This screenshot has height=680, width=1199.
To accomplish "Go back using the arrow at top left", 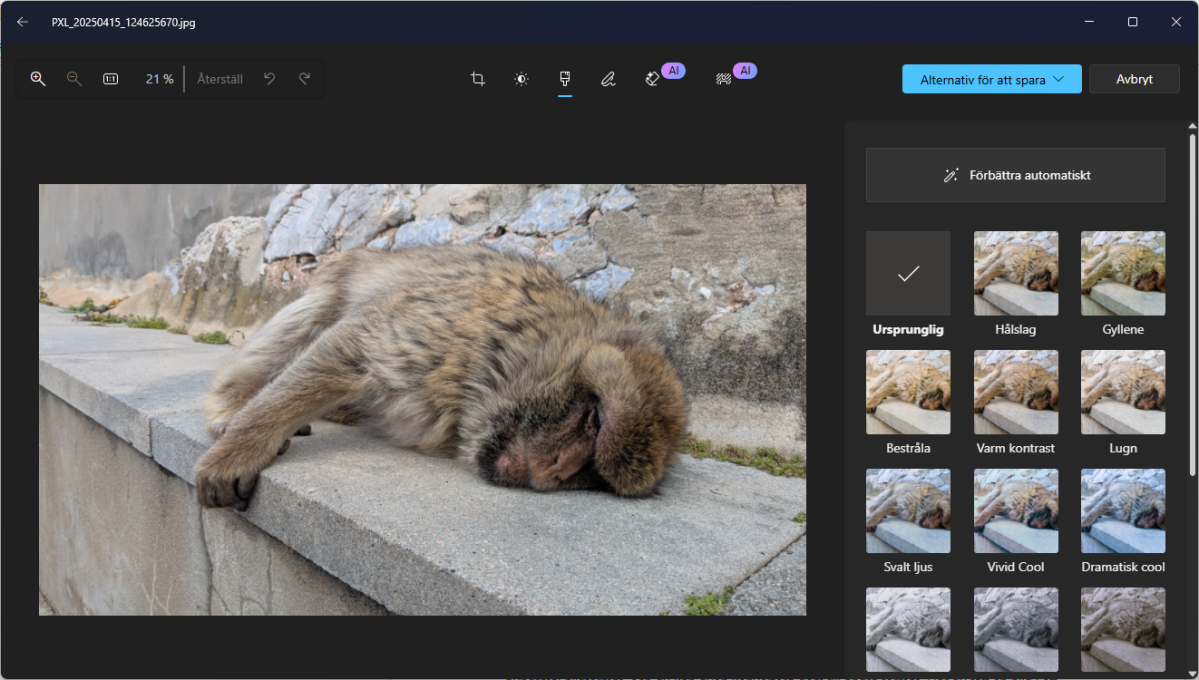I will point(22,21).
